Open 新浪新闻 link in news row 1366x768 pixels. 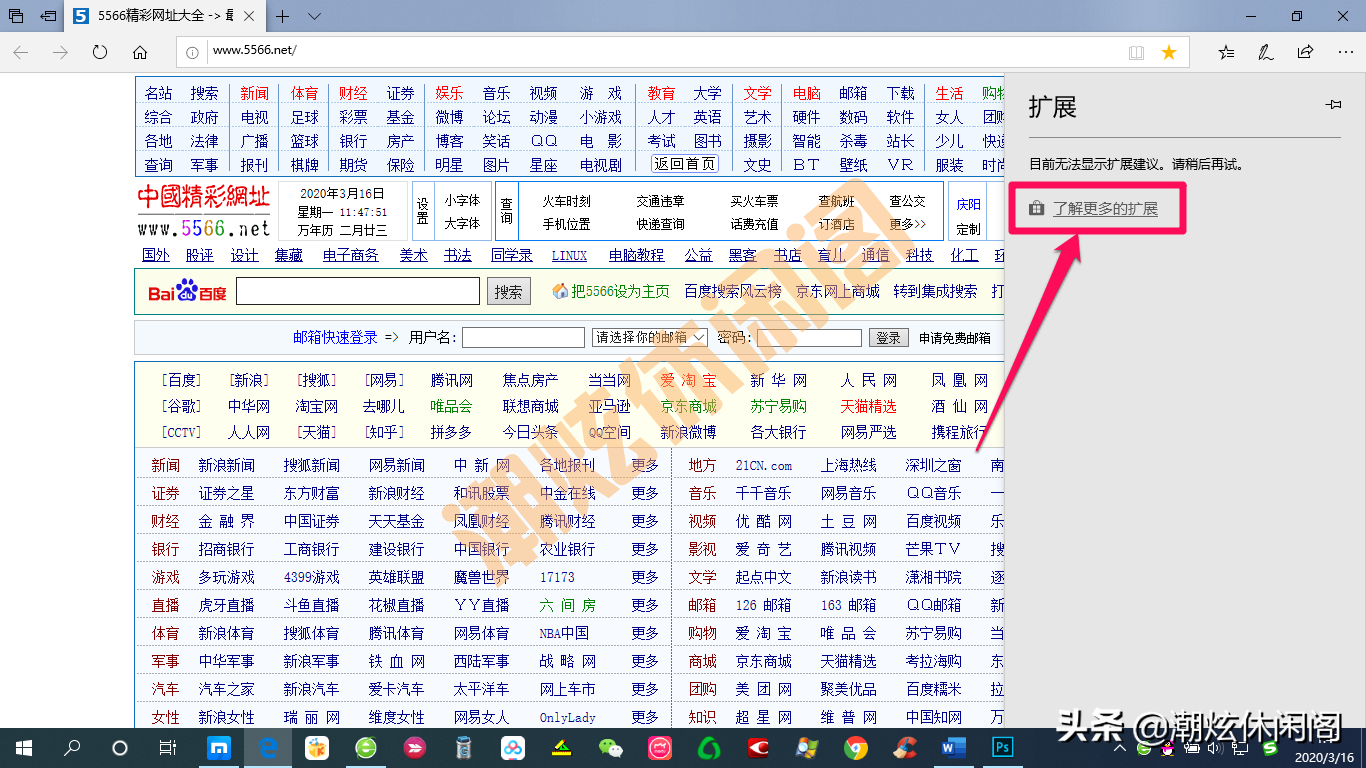coord(226,465)
